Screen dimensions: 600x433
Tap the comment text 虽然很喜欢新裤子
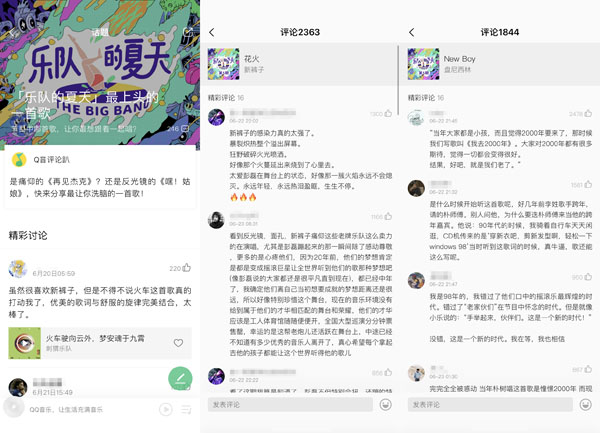(100, 302)
